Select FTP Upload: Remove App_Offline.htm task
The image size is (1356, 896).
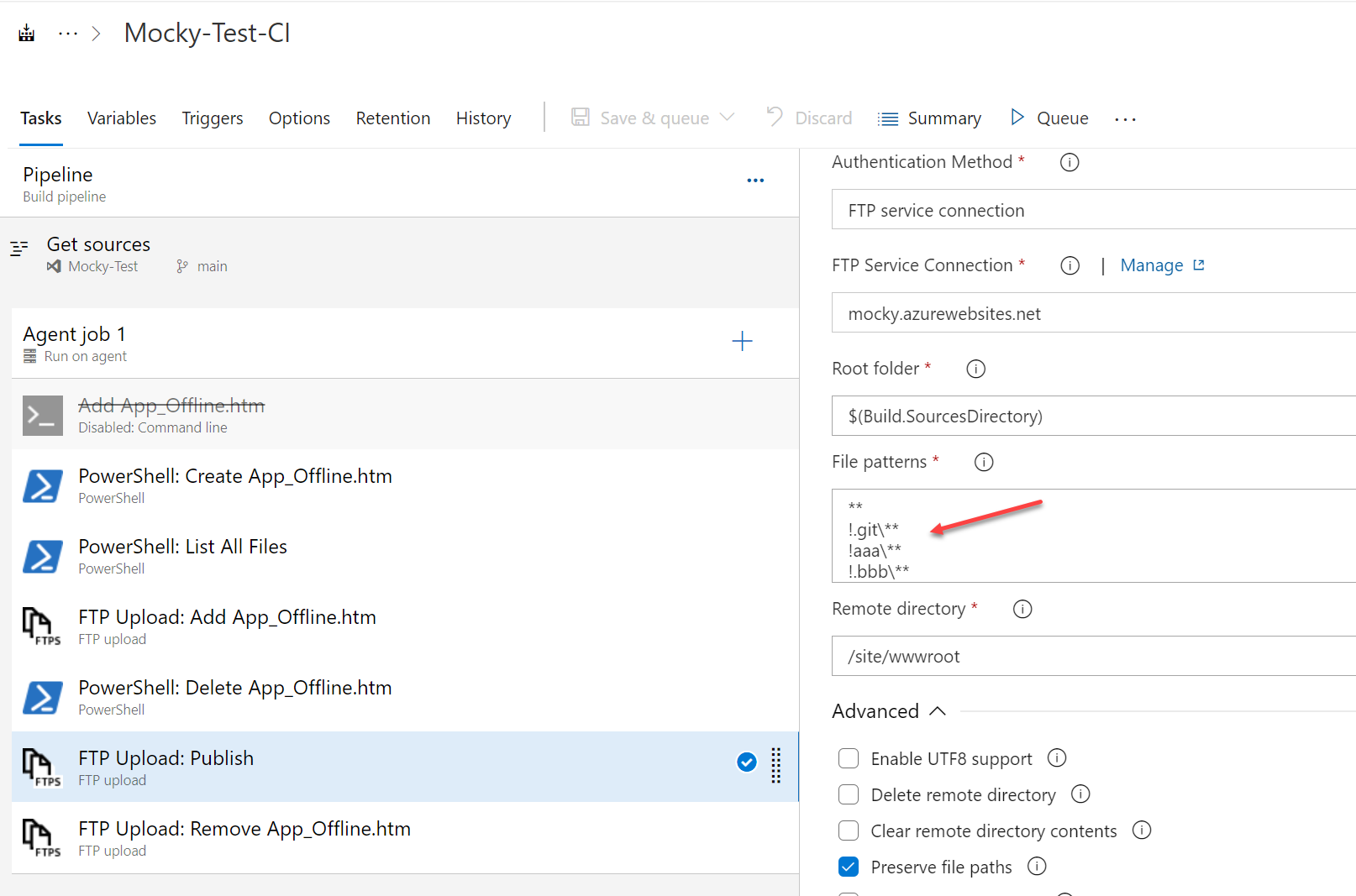pyautogui.click(x=405, y=837)
